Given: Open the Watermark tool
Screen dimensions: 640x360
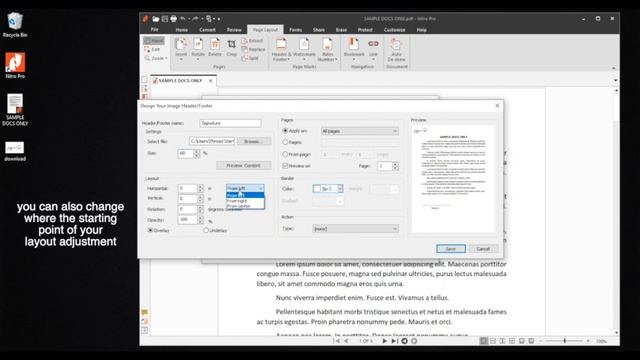Looking at the screenshot, I should click(x=304, y=48).
